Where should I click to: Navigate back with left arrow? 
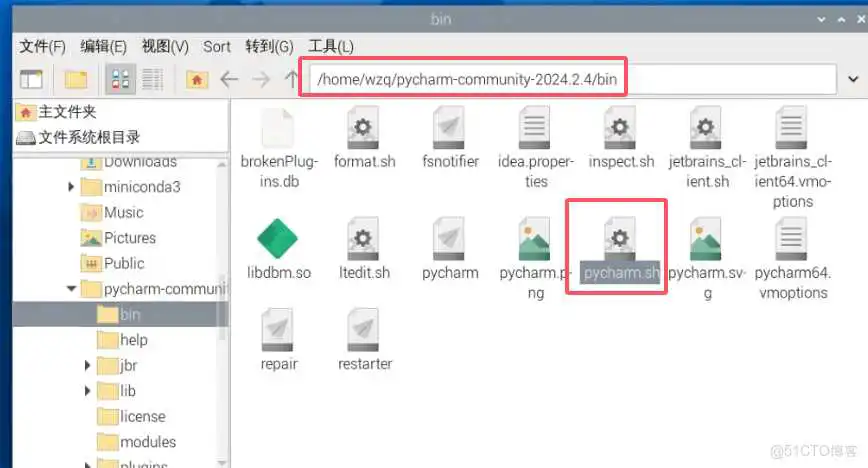pos(229,80)
